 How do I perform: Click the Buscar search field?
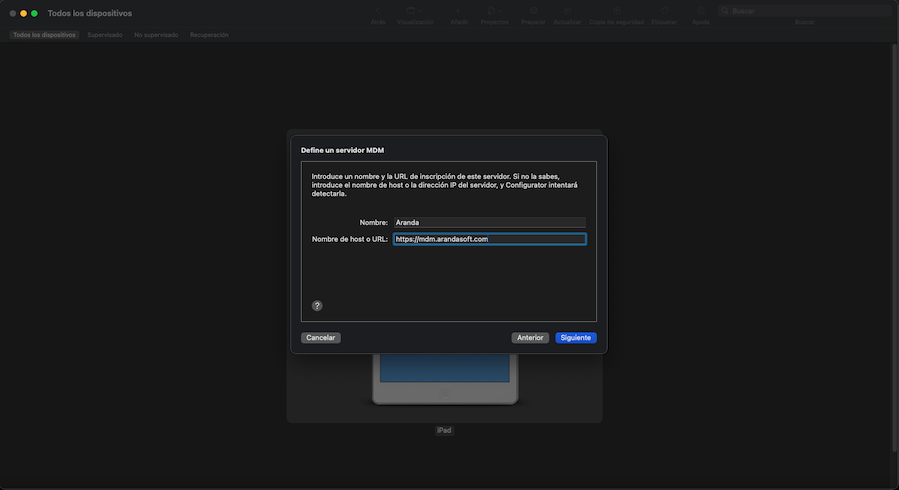(804, 11)
